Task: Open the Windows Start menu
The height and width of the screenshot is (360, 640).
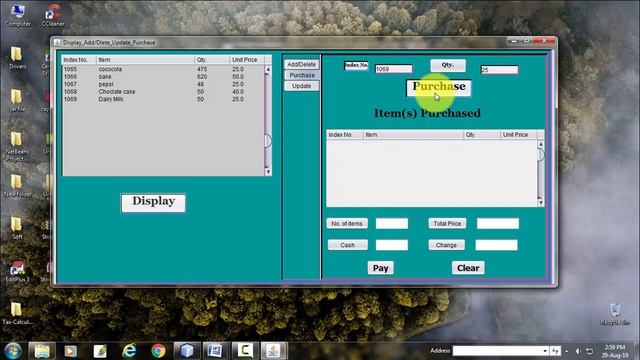Action: [x=13, y=351]
